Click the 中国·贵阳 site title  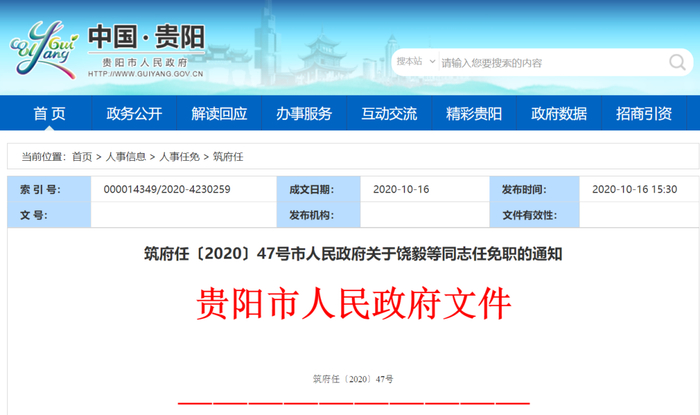pos(146,37)
